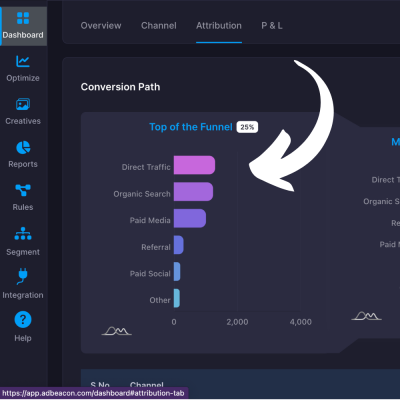This screenshot has width=400, height=400.
Task: Open the Rules flow icon
Action: click(x=23, y=190)
